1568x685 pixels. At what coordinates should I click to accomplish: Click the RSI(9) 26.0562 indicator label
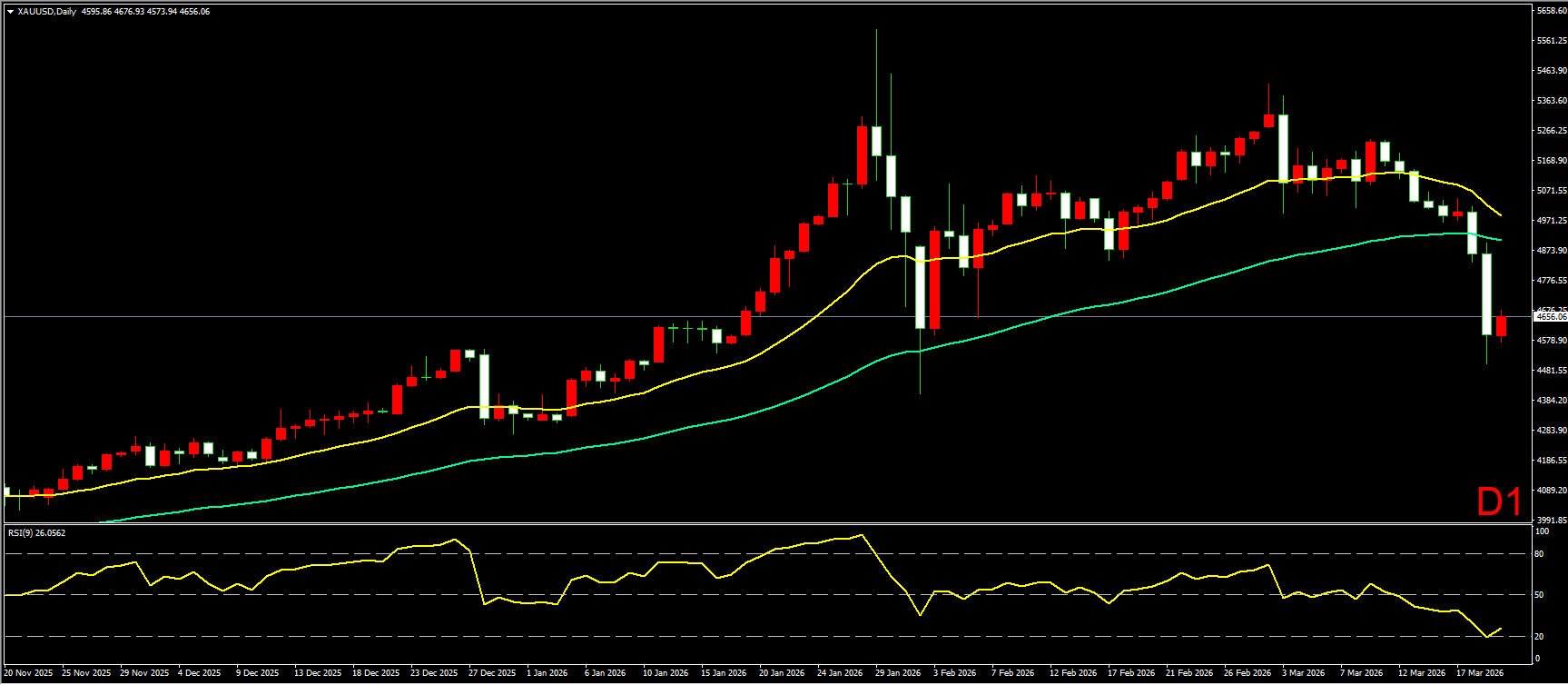(x=36, y=533)
